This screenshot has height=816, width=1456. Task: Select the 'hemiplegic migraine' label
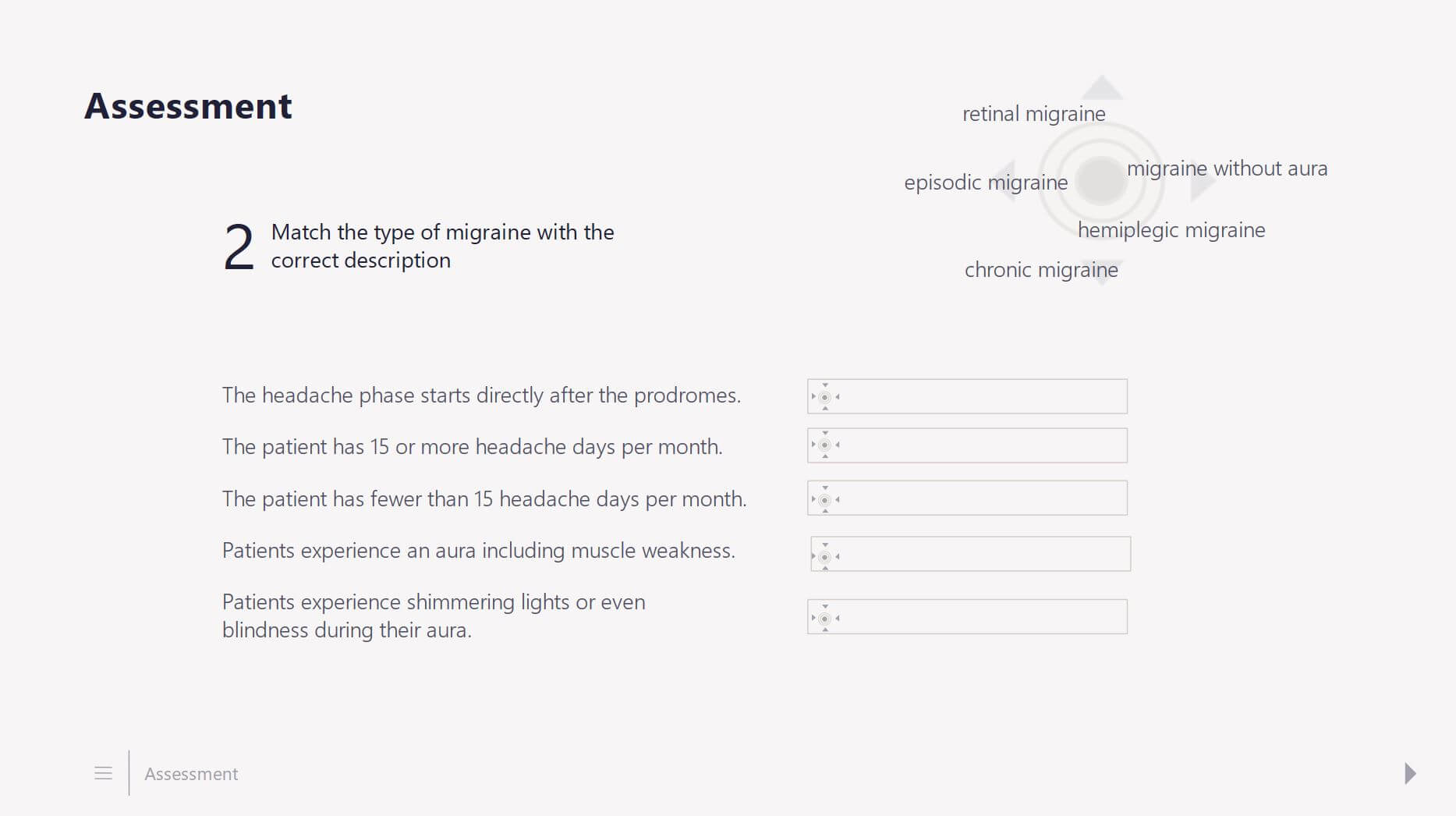[x=1171, y=230]
